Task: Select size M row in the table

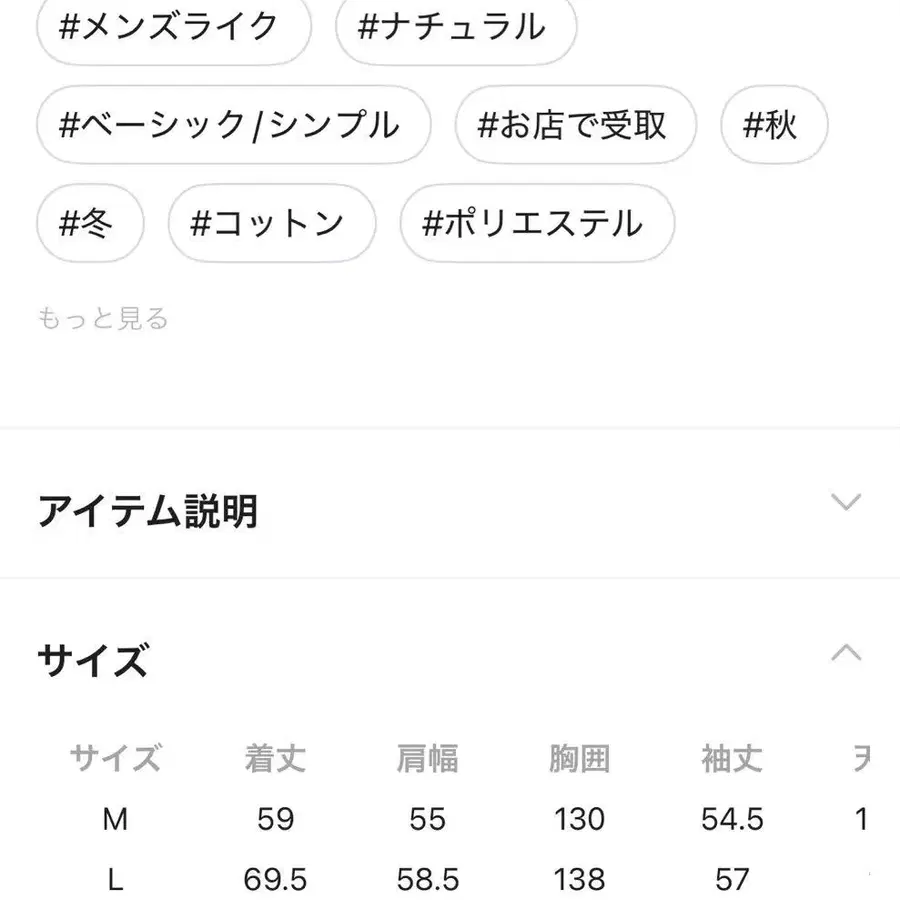Action: pyautogui.click(x=117, y=819)
